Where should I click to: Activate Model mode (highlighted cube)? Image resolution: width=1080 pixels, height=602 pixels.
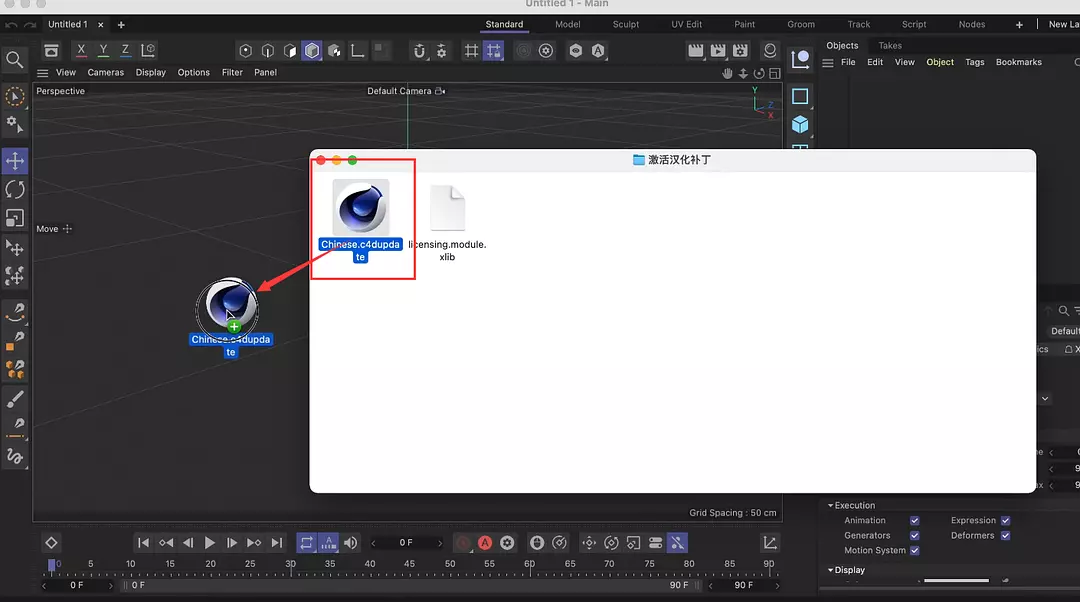pos(312,51)
